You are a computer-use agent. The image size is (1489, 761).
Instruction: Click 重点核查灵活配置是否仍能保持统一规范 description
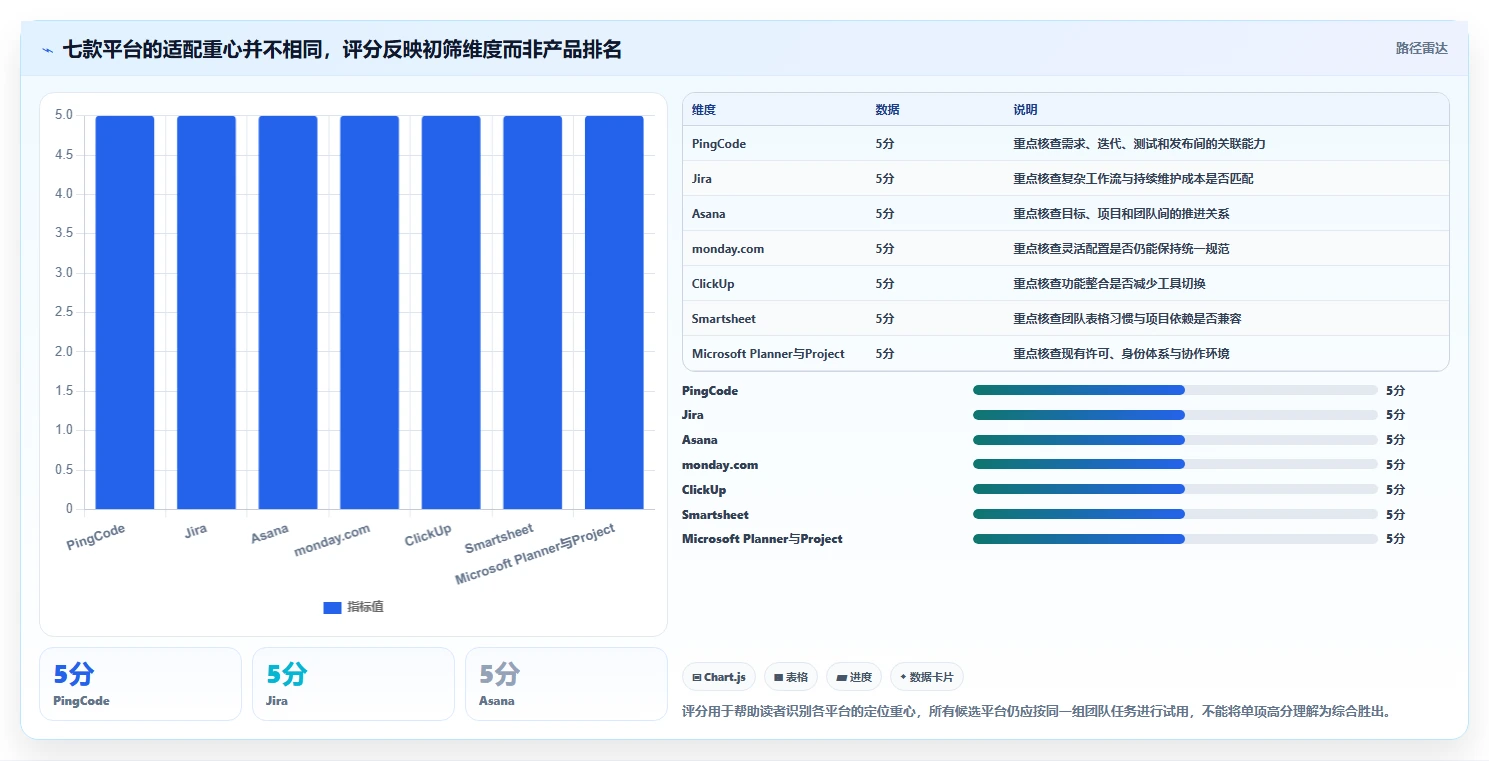(1121, 249)
